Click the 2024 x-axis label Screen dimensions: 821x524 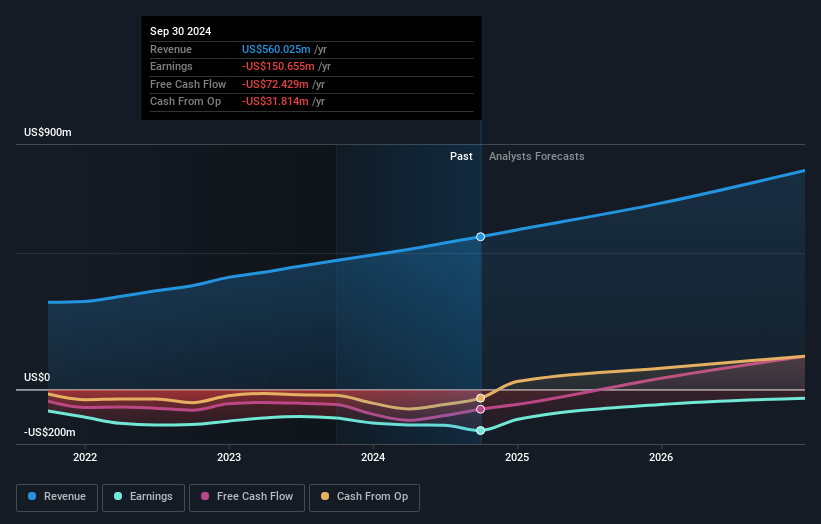click(373, 458)
